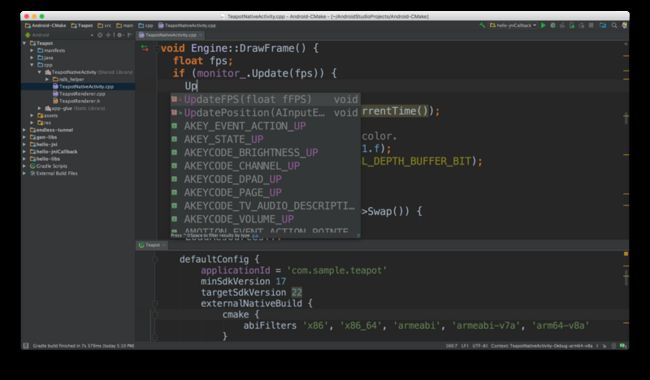Select TeapotRenderer.h in project tree
The height and width of the screenshot is (380, 650).
pyautogui.click(x=76, y=101)
